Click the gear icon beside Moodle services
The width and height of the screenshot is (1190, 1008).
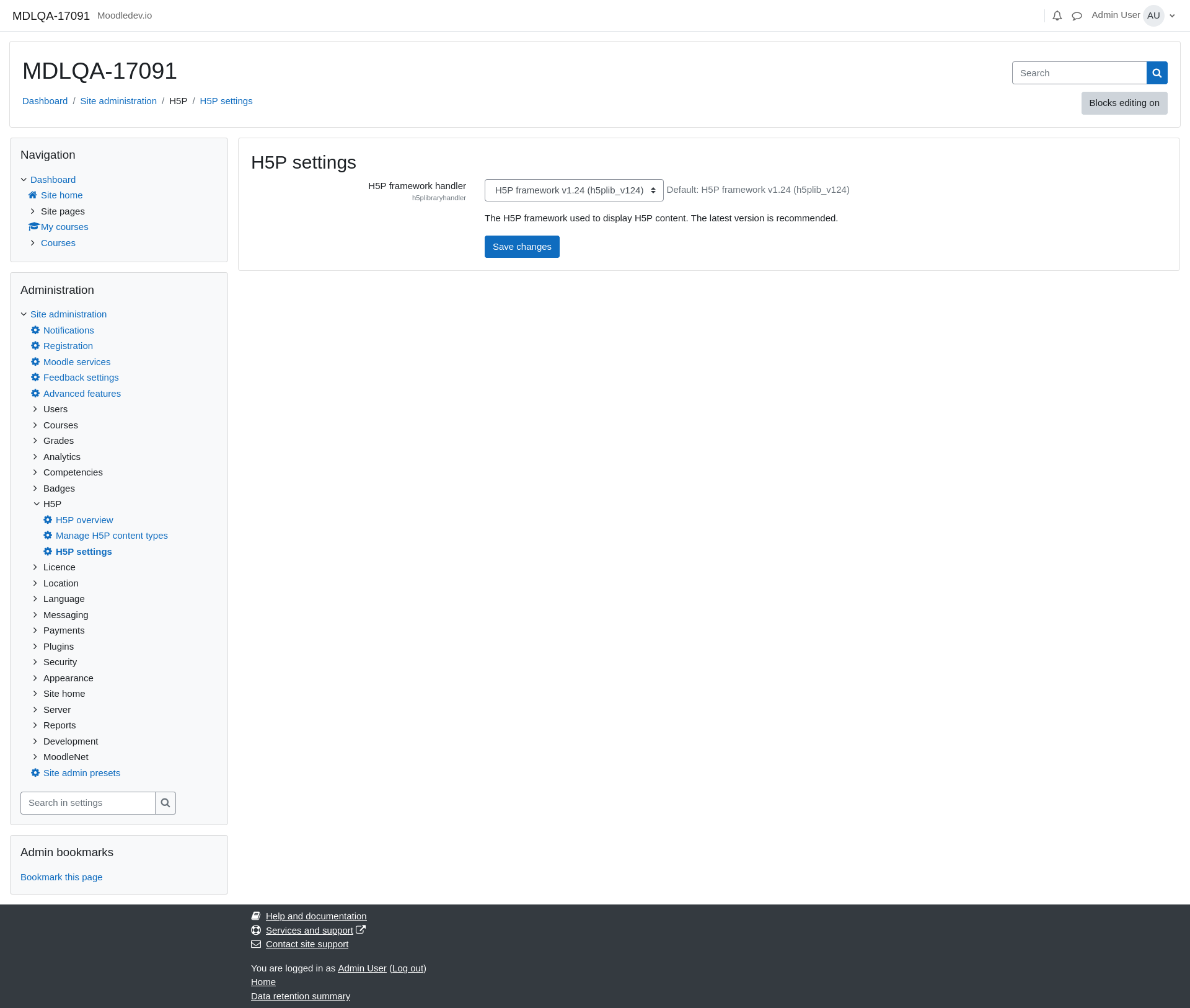tap(35, 362)
